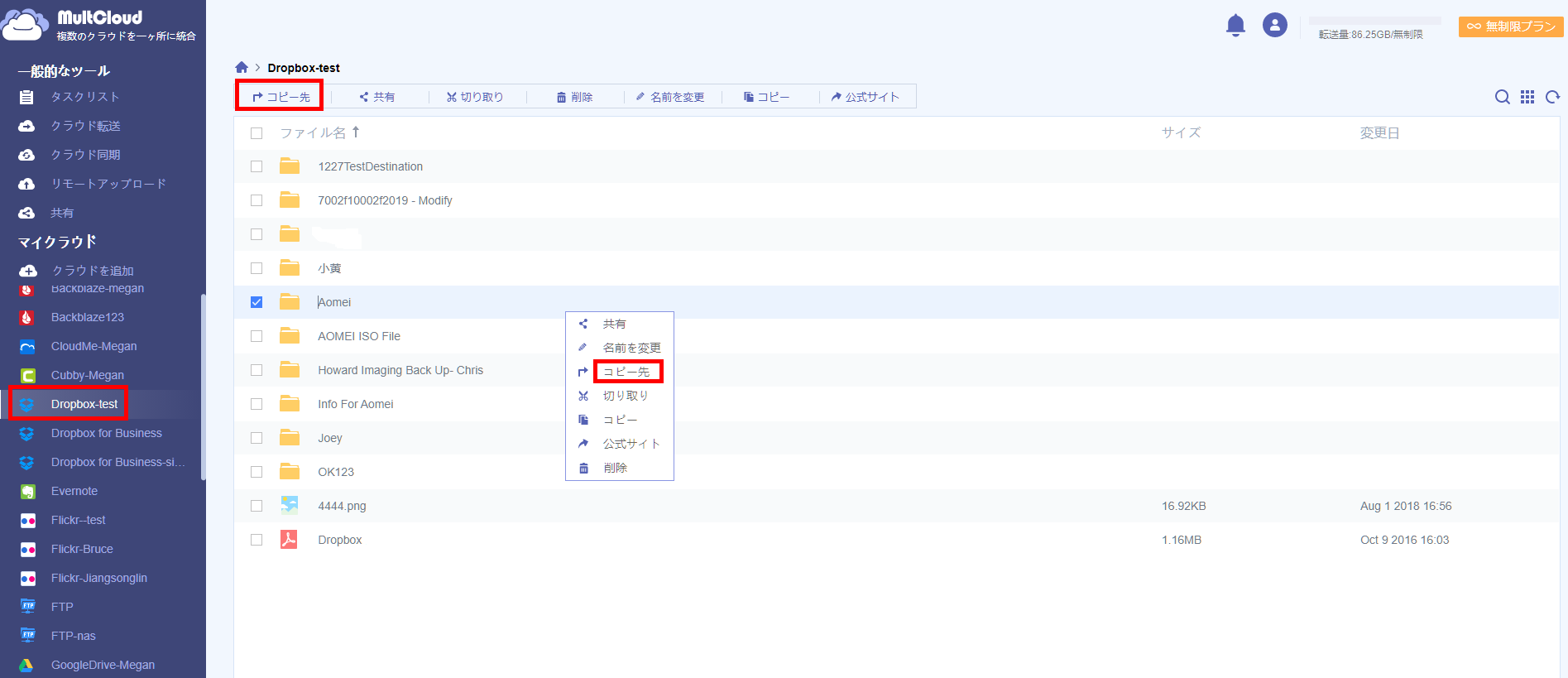1568x678 pixels.
Task: Select Flickr-Jiangsonglin in sidebar
Action: [99, 578]
